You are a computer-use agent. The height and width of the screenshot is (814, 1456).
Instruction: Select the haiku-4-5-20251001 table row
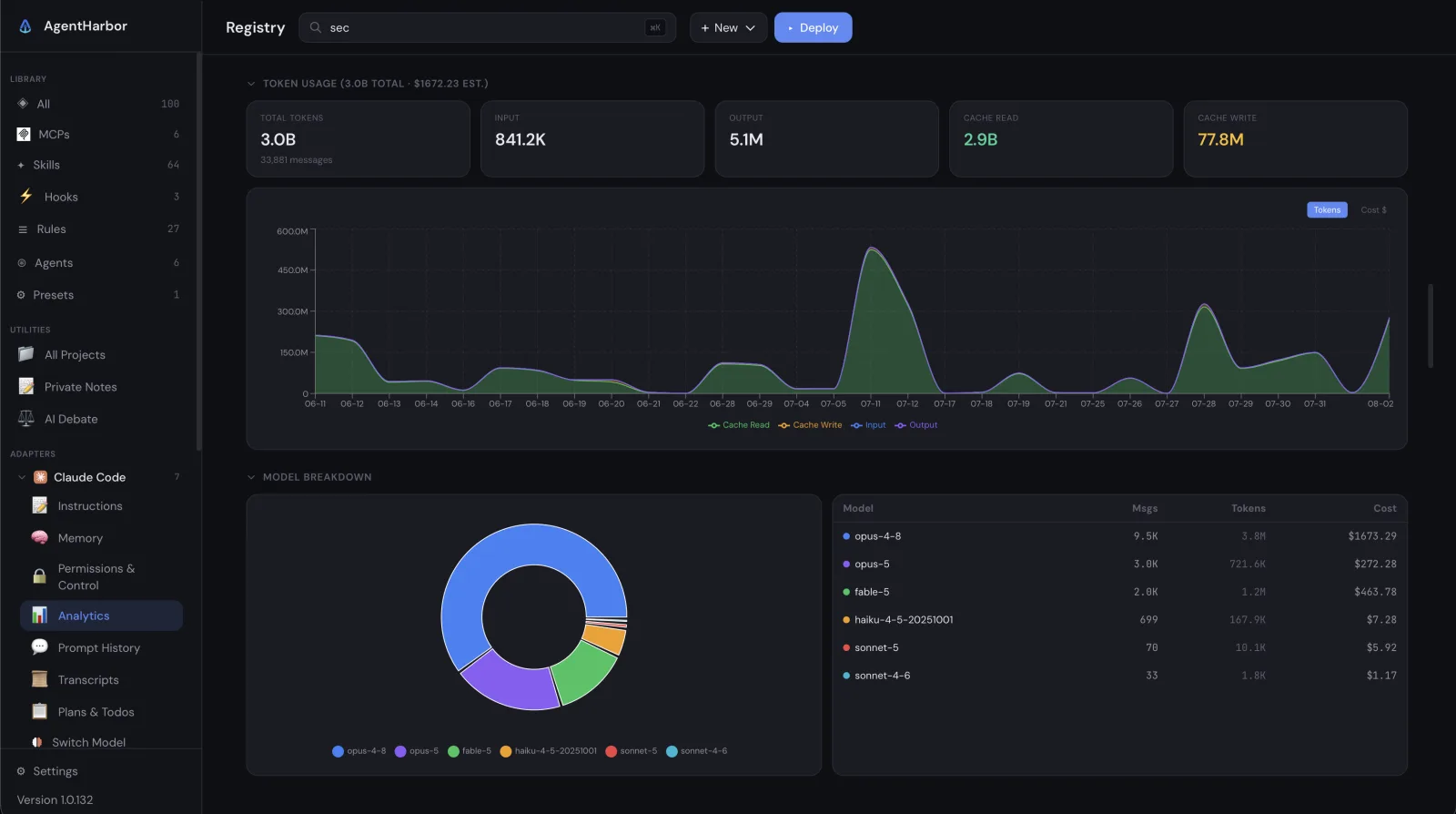(x=1120, y=620)
